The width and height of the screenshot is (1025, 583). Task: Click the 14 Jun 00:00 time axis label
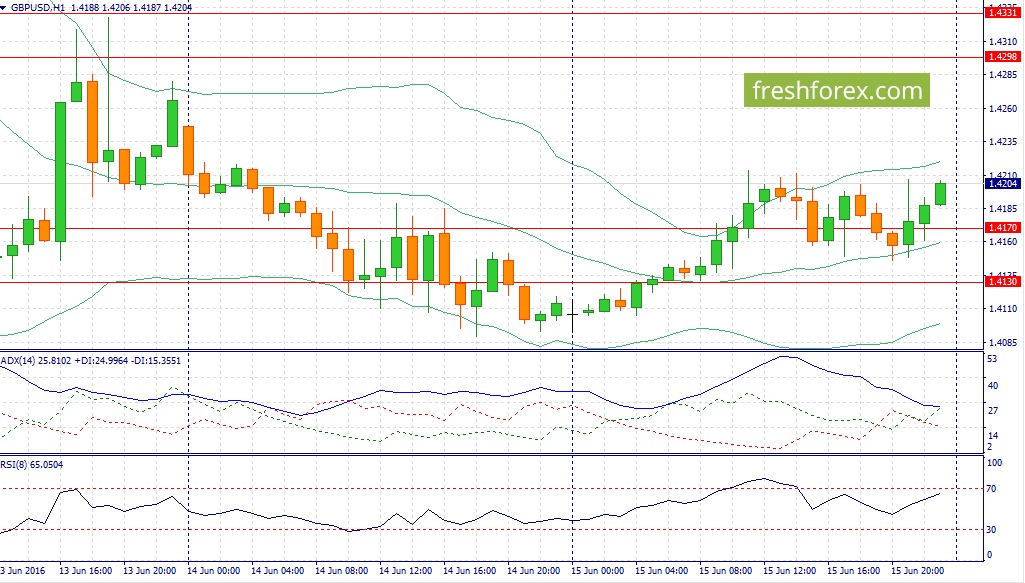213,571
